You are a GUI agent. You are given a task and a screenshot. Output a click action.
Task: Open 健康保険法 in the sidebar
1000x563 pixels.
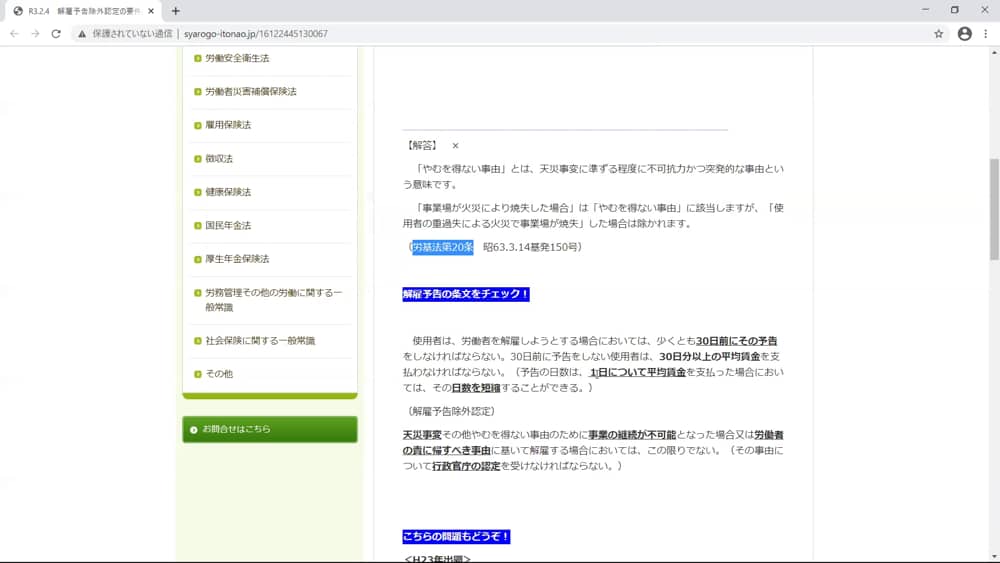pyautogui.click(x=228, y=192)
